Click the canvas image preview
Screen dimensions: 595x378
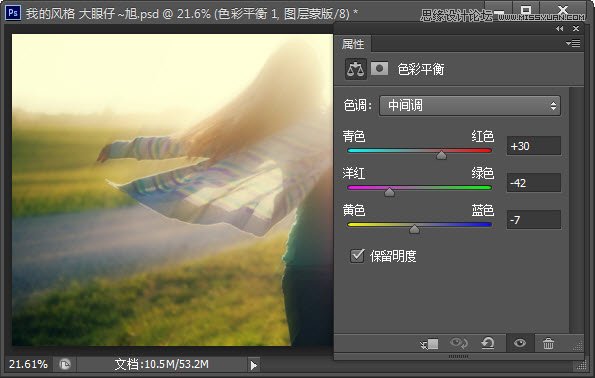172,190
